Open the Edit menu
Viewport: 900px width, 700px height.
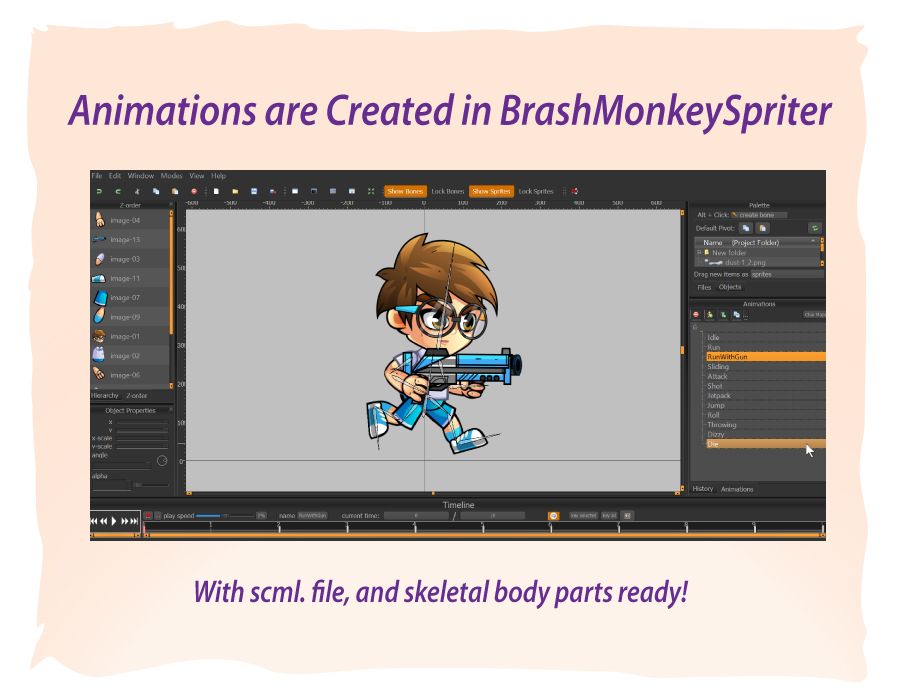(x=115, y=176)
